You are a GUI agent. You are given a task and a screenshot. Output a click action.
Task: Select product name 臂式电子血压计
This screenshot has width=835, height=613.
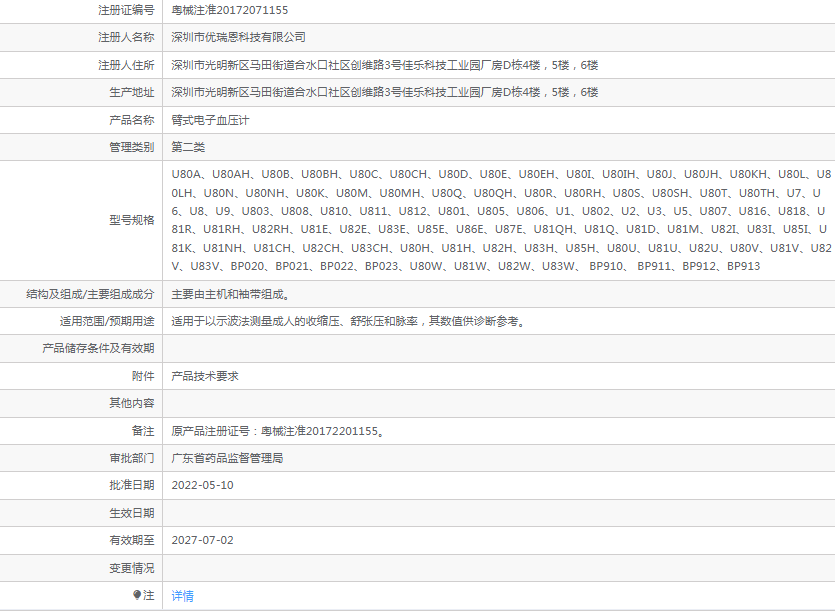pyautogui.click(x=210, y=120)
